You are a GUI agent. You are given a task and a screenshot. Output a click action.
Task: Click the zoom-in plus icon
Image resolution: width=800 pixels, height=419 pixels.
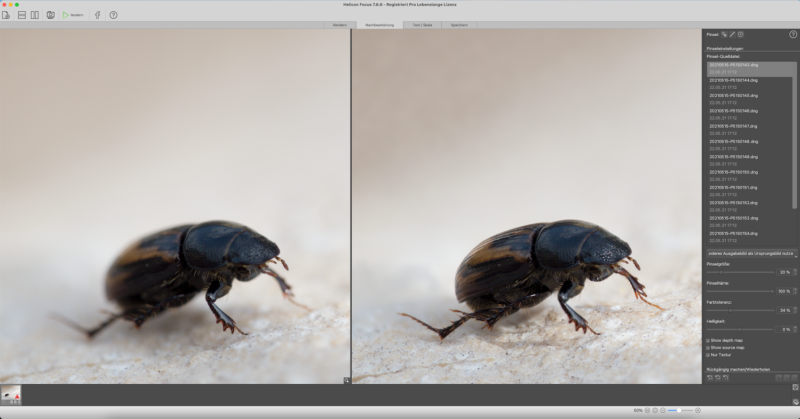[x=698, y=410]
